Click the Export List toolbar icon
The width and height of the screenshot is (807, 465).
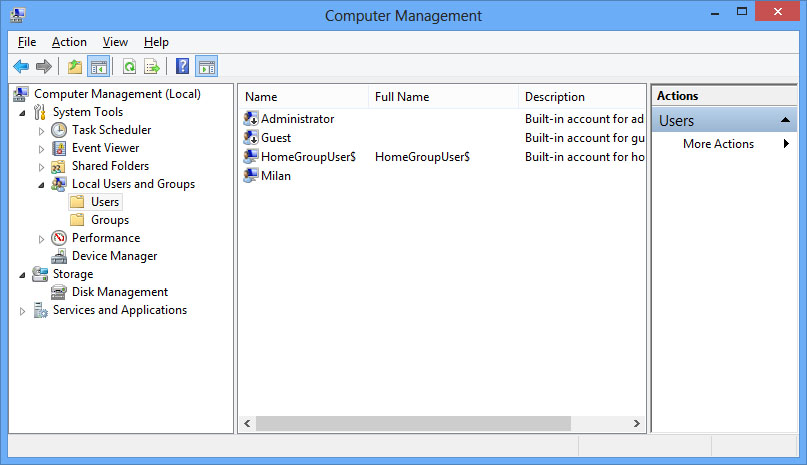[152, 66]
